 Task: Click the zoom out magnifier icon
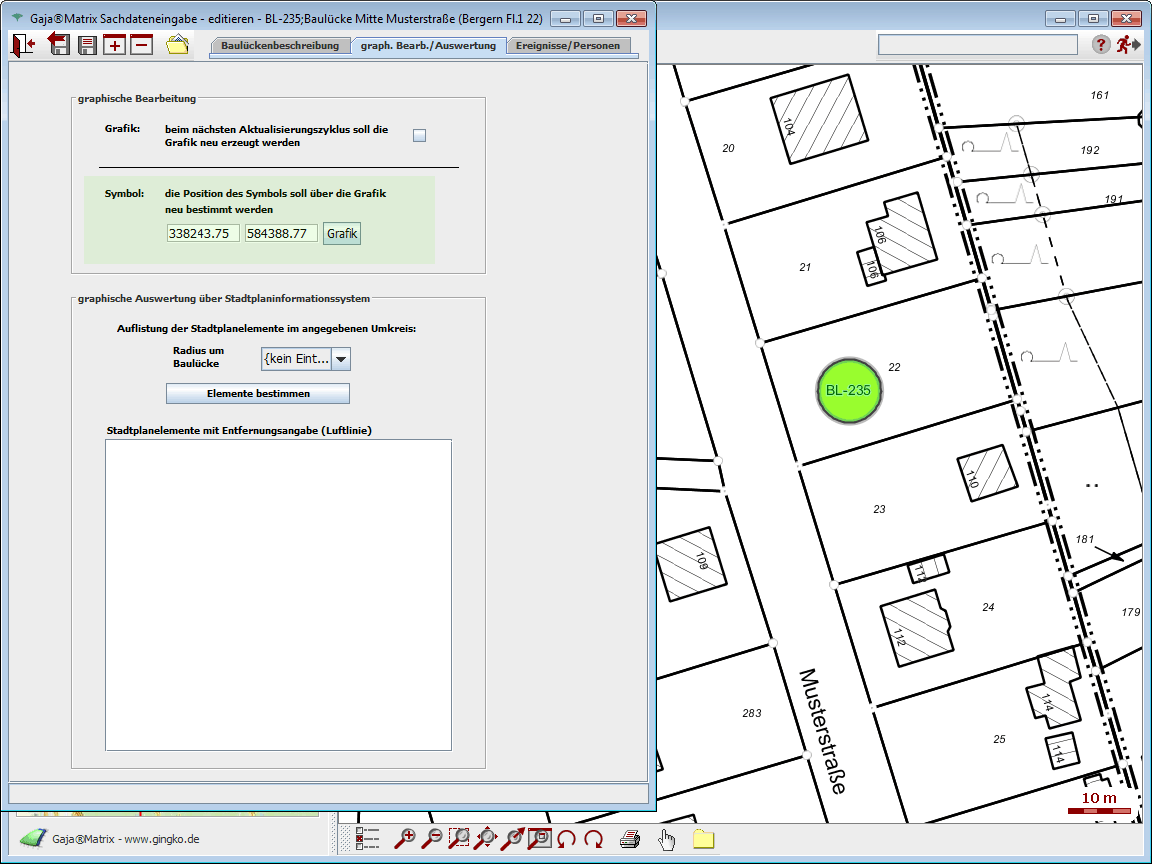[x=432, y=839]
